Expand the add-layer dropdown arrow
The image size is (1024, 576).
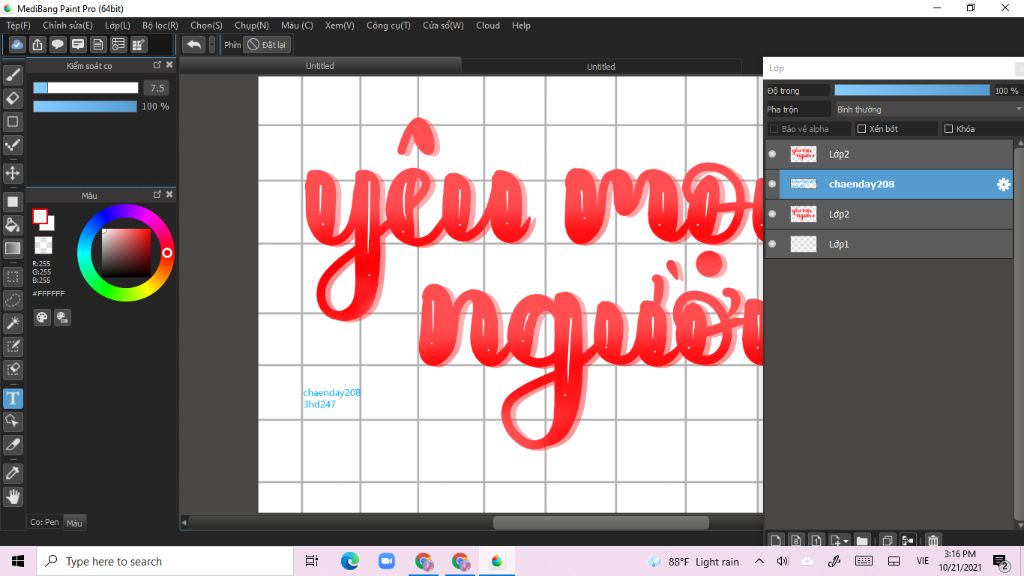846,541
